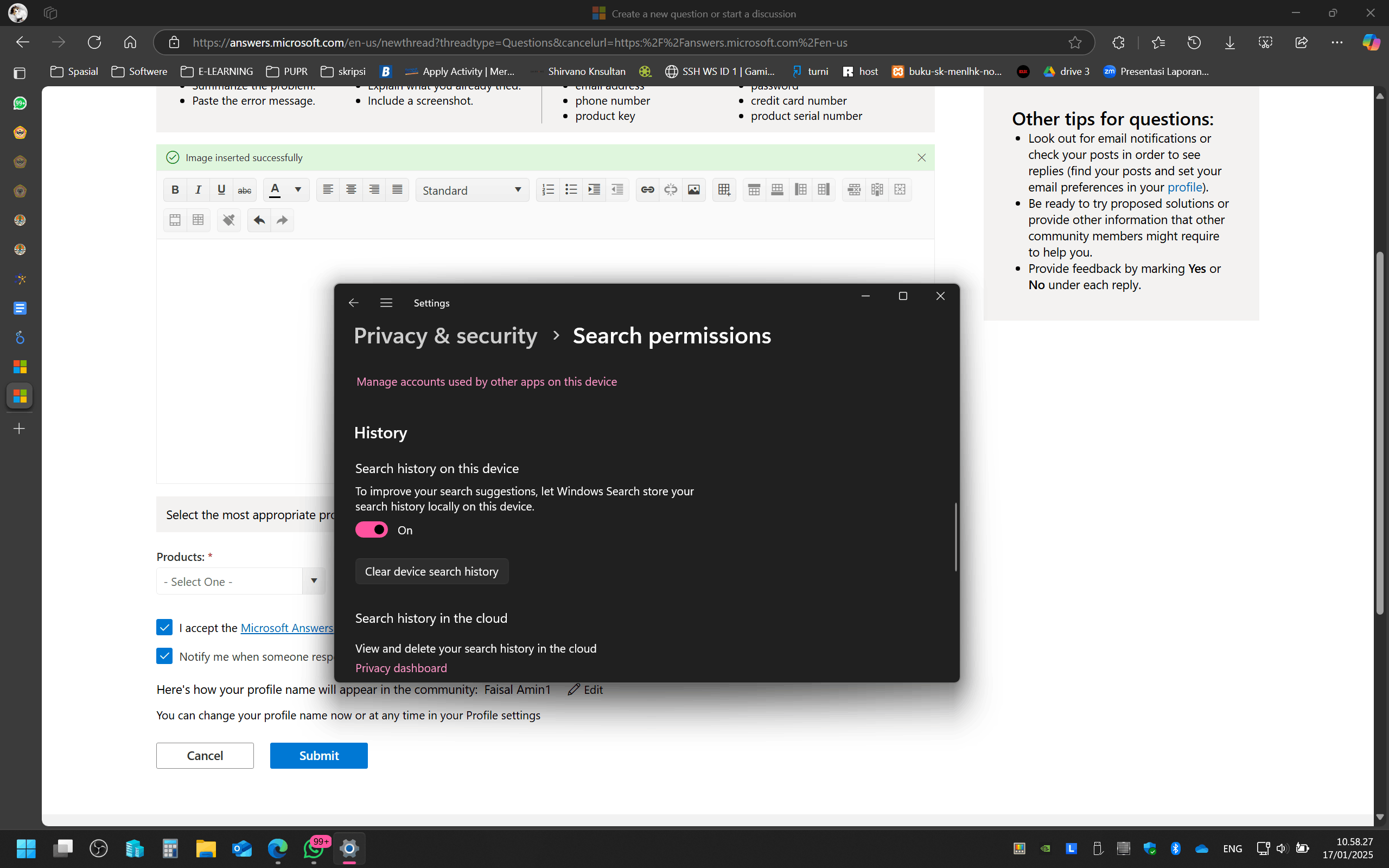Click the undo arrow in the editor

[259, 220]
